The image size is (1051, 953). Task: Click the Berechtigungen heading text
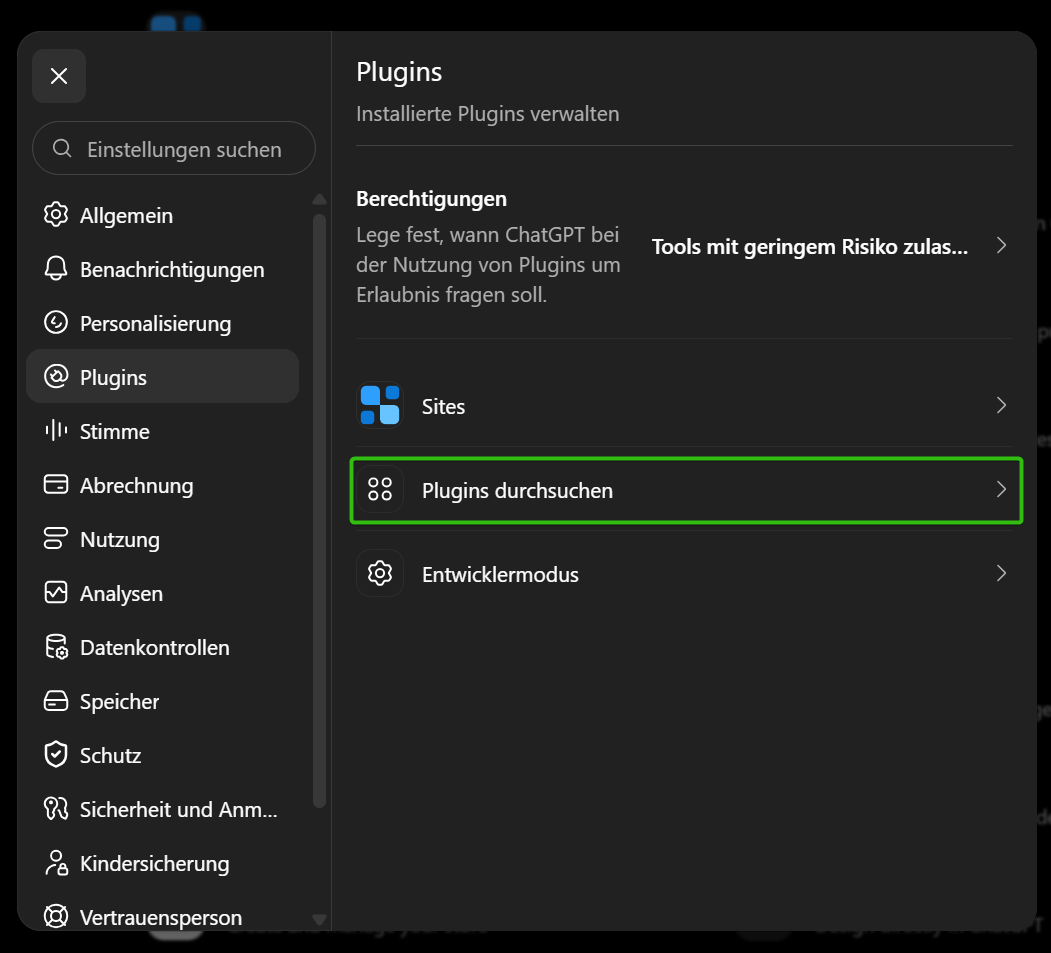(432, 199)
